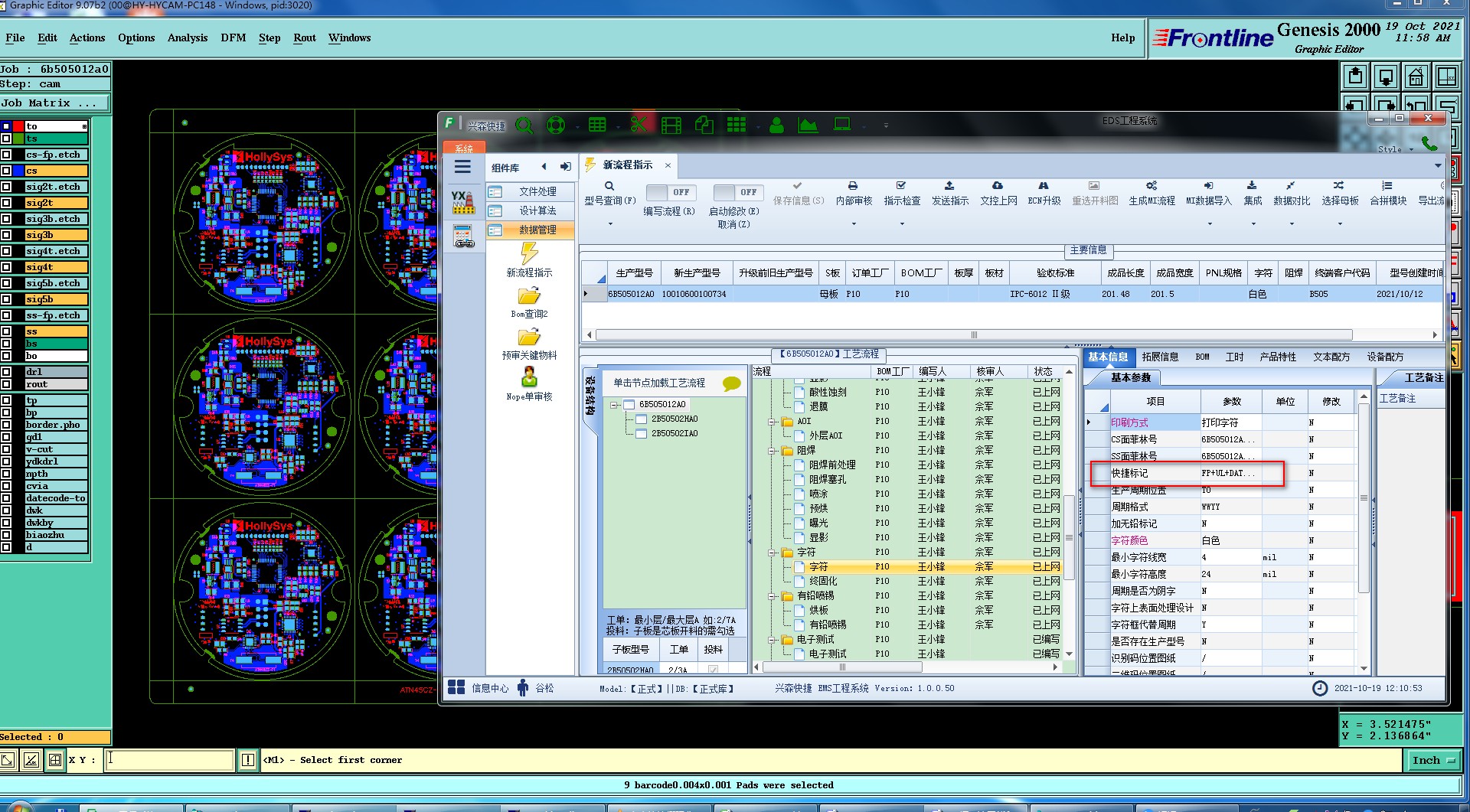Image resolution: width=1470 pixels, height=812 pixels.
Task: Toggle the 编写流程(R) OFF switch
Action: tap(670, 192)
